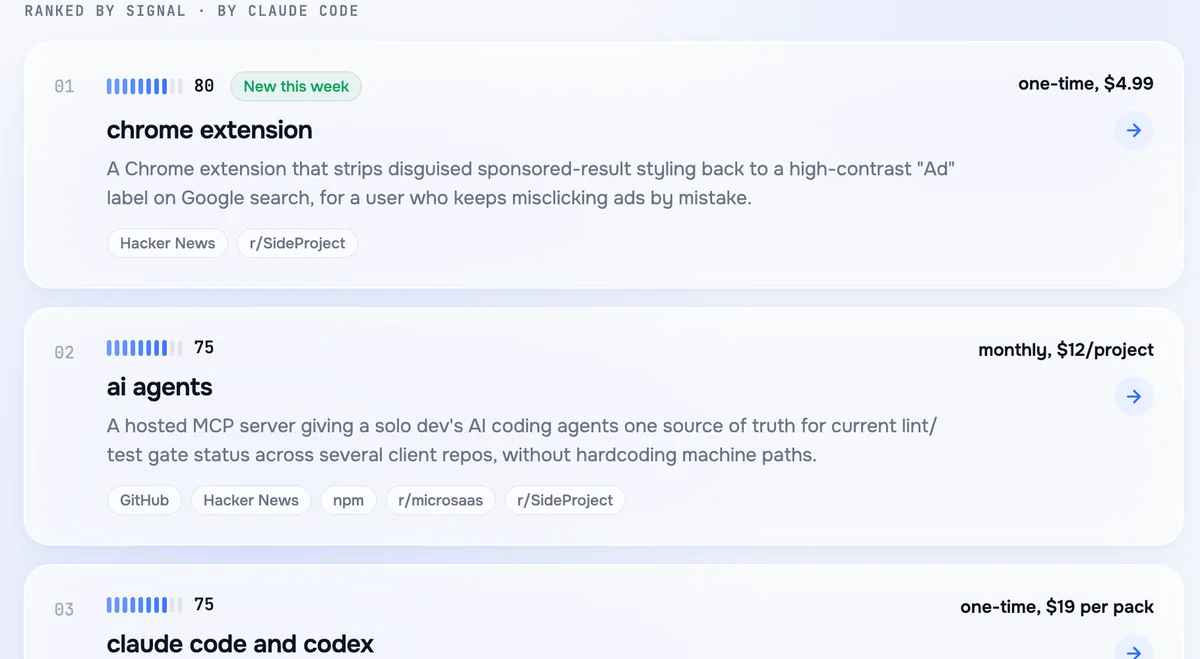Click the one-time, $4.99 price label
The height and width of the screenshot is (659, 1200).
point(1086,84)
